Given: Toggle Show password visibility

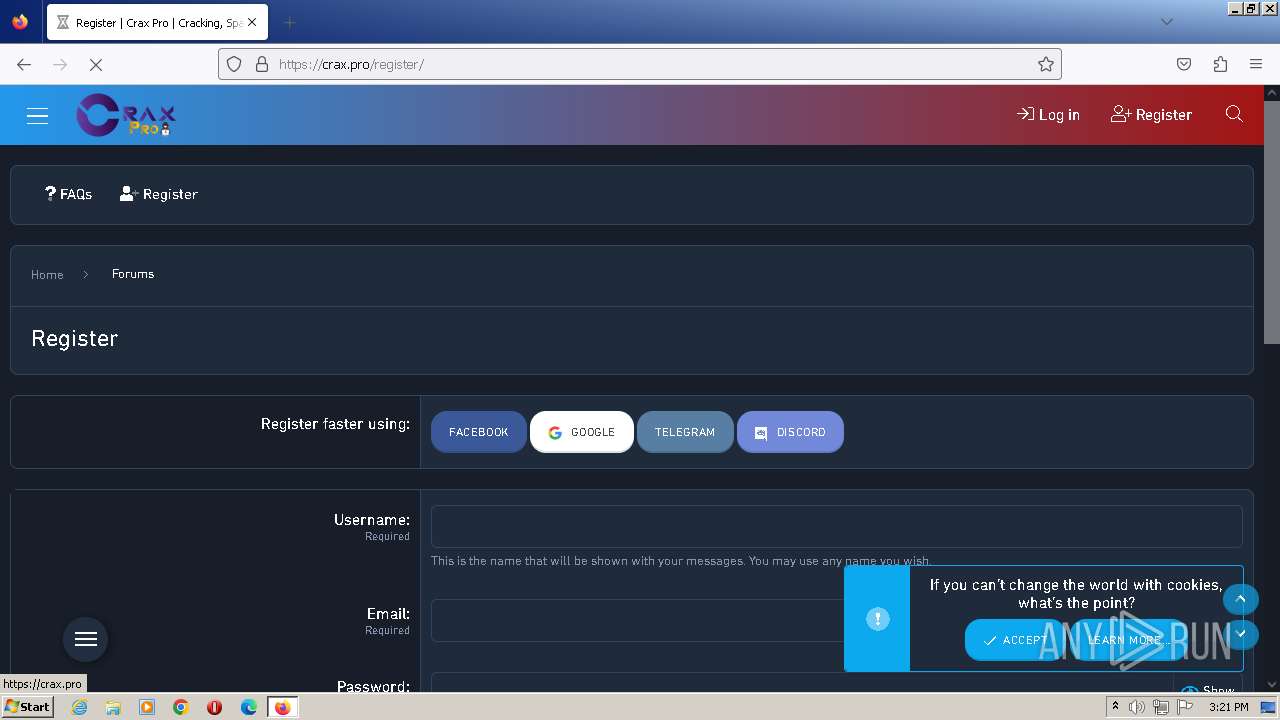Looking at the screenshot, I should [1208, 689].
